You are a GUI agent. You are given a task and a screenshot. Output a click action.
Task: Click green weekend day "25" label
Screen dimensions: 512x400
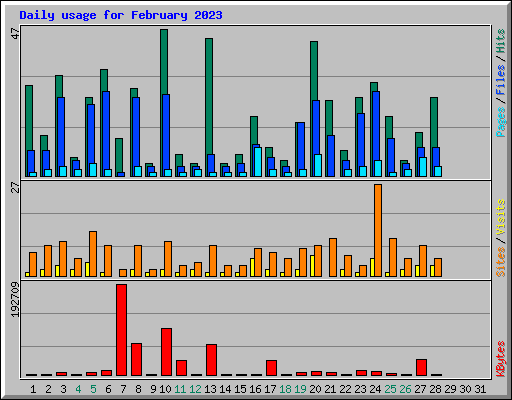click(x=391, y=389)
